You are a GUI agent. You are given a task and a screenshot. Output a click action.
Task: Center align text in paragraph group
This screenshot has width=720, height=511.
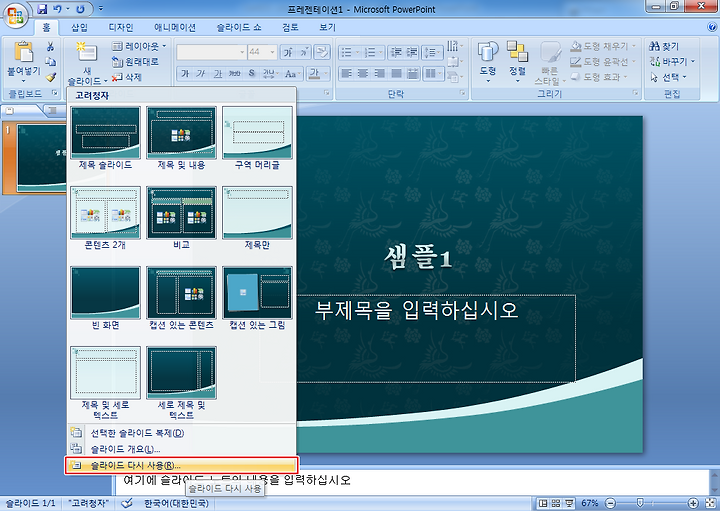point(363,73)
